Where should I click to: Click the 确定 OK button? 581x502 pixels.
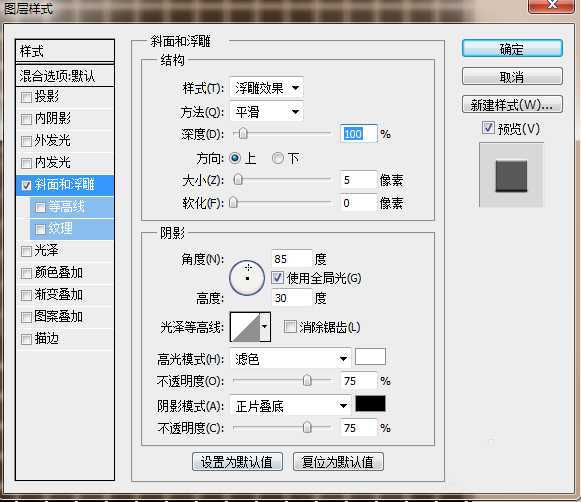tap(512, 49)
